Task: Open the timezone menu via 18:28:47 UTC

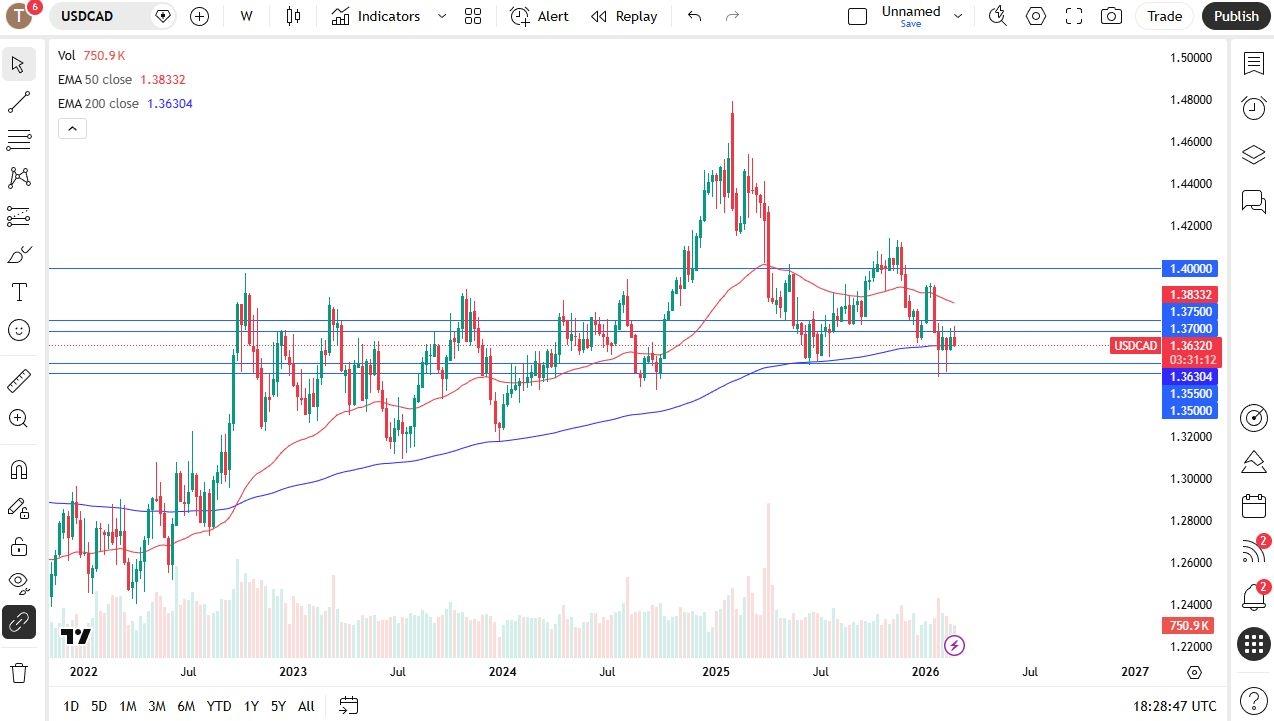Action: click(x=1175, y=706)
